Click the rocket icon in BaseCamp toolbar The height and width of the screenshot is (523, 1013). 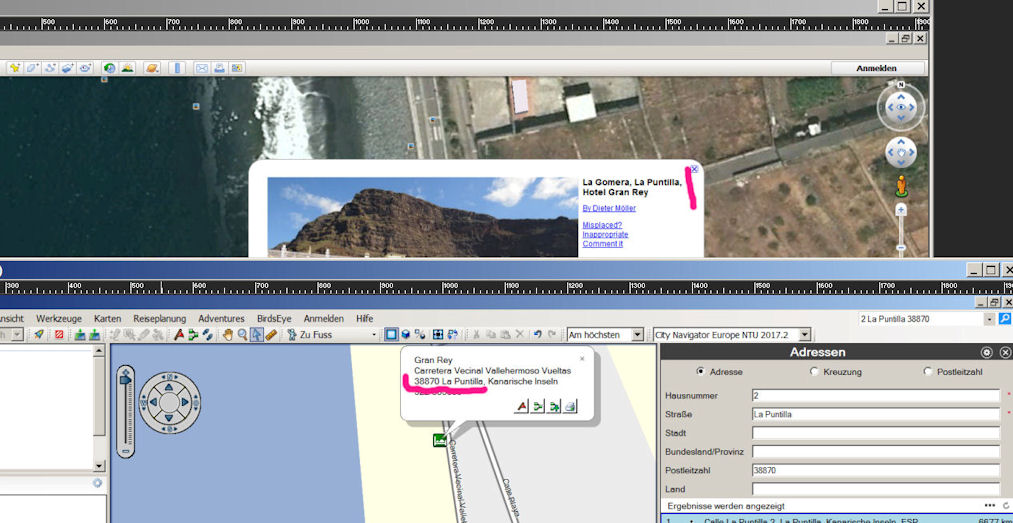(x=39, y=334)
